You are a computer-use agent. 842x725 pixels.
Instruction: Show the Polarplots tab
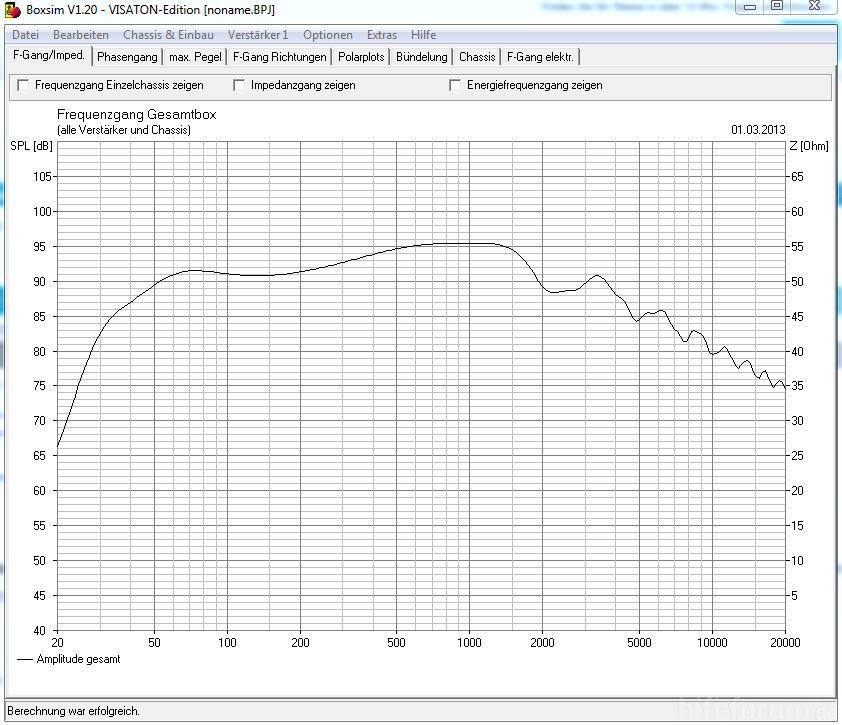[361, 57]
